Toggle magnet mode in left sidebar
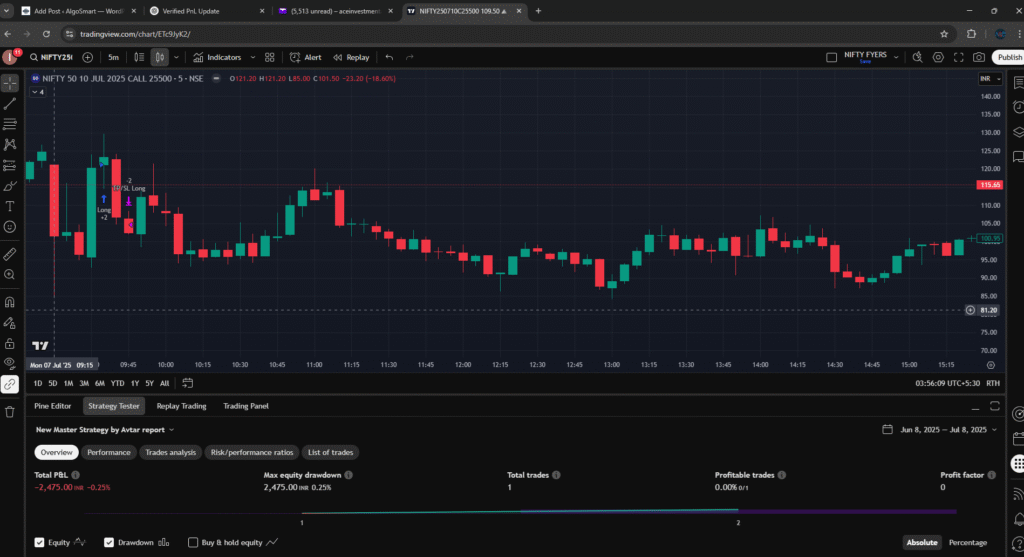The width and height of the screenshot is (1024, 557). coord(10,302)
